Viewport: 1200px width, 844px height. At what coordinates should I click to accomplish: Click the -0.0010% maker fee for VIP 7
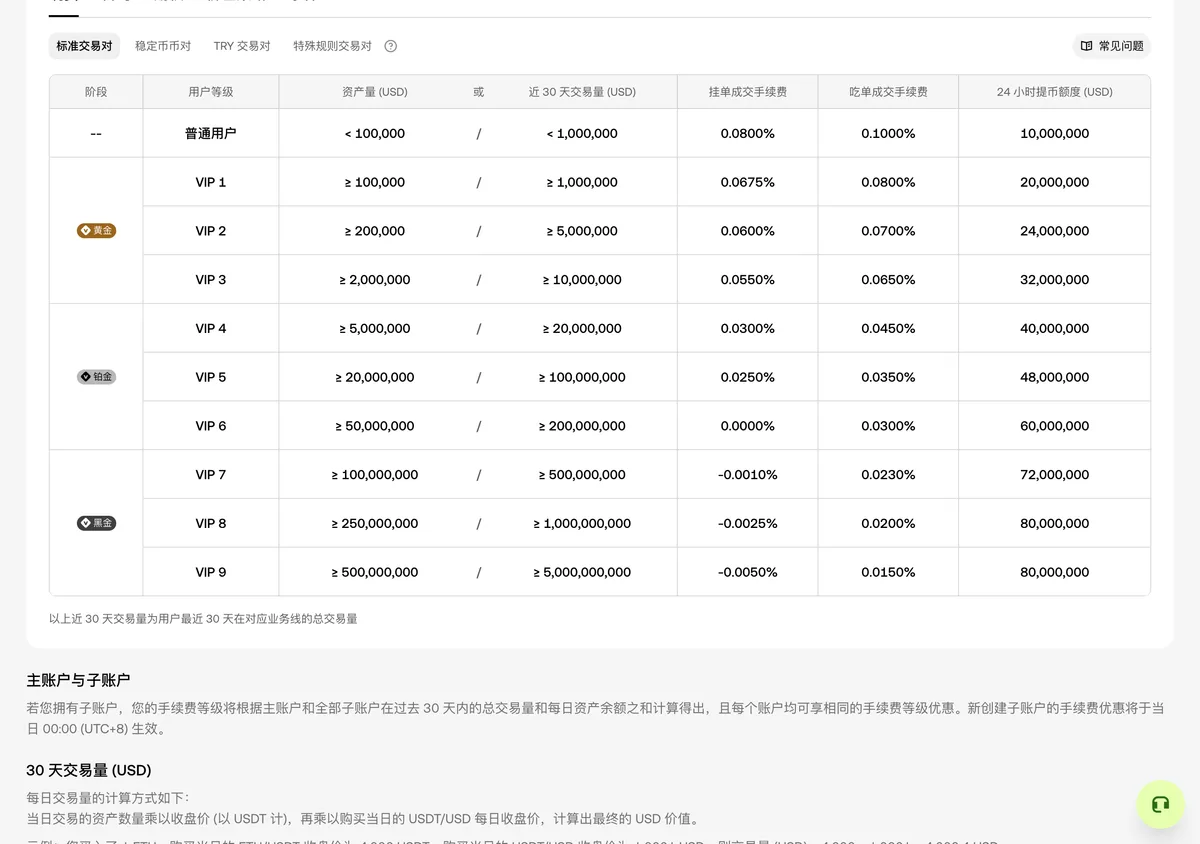click(748, 475)
